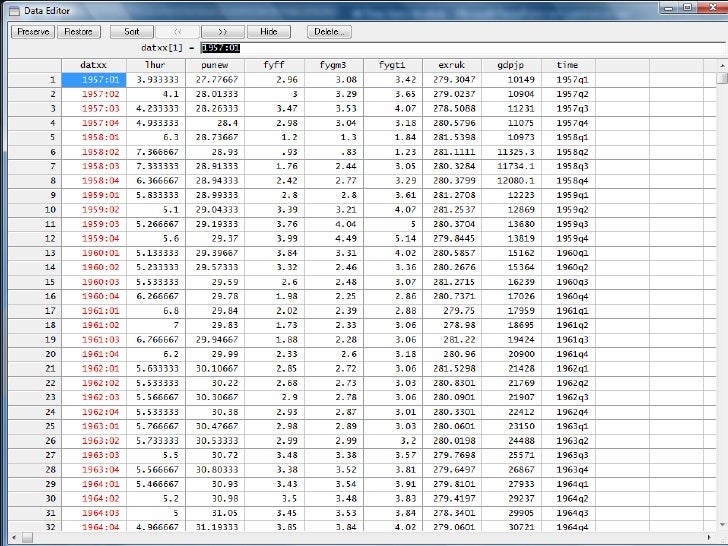728x546 pixels.
Task: Hide the selected variable
Action: point(268,32)
